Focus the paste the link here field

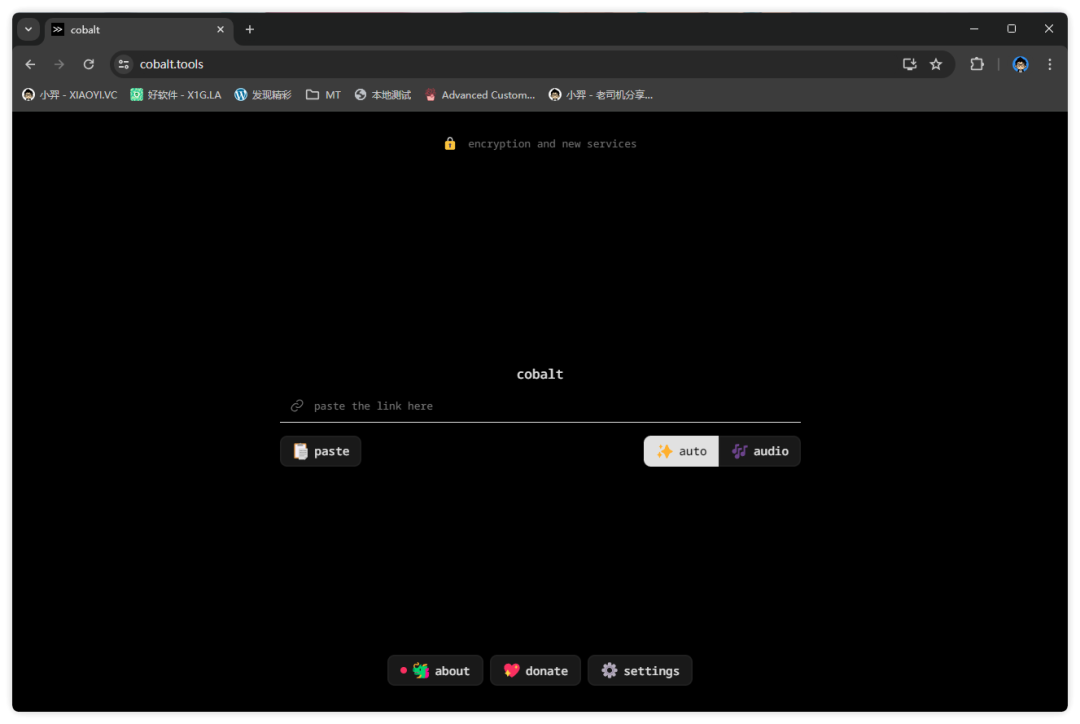[x=540, y=406]
